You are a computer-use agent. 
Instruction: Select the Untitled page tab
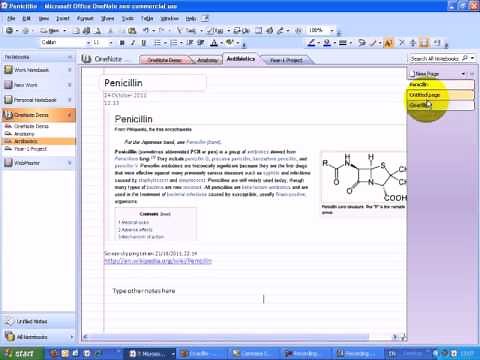[441, 95]
